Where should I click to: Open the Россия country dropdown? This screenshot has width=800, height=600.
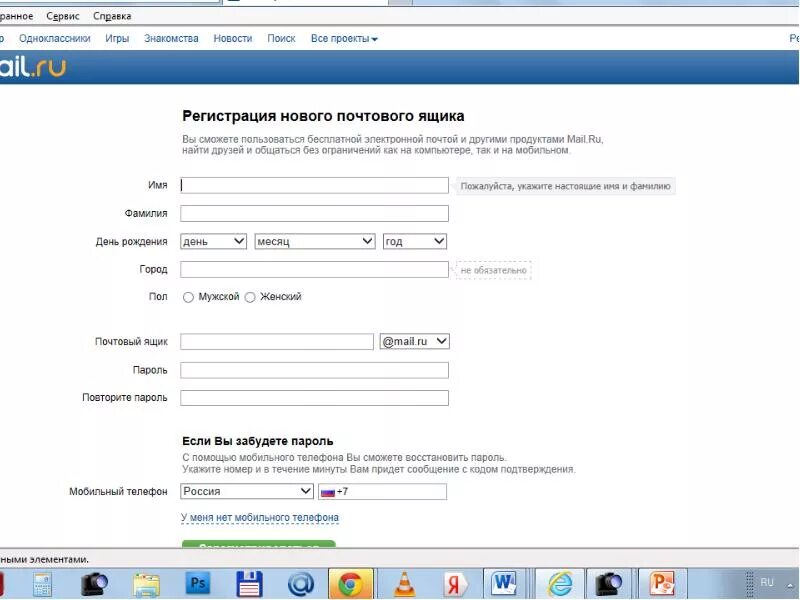tap(246, 491)
